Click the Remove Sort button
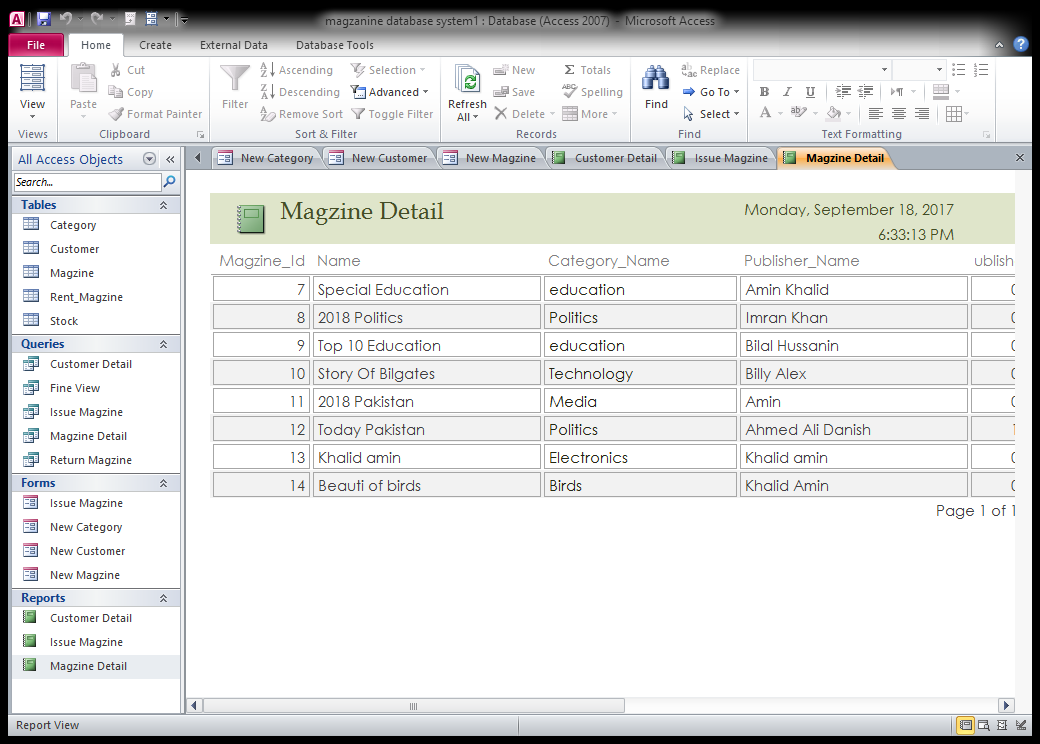Screen dimensions: 1040x744 (x=301, y=113)
